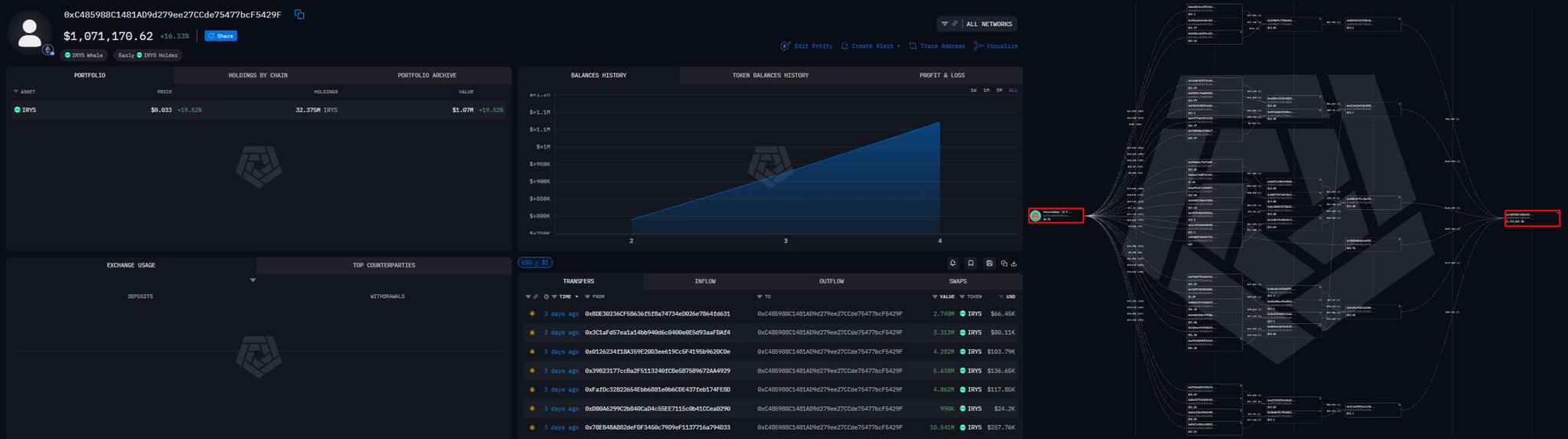Open the Profit & Loss tab
The image size is (1568, 439).
pos(942,75)
